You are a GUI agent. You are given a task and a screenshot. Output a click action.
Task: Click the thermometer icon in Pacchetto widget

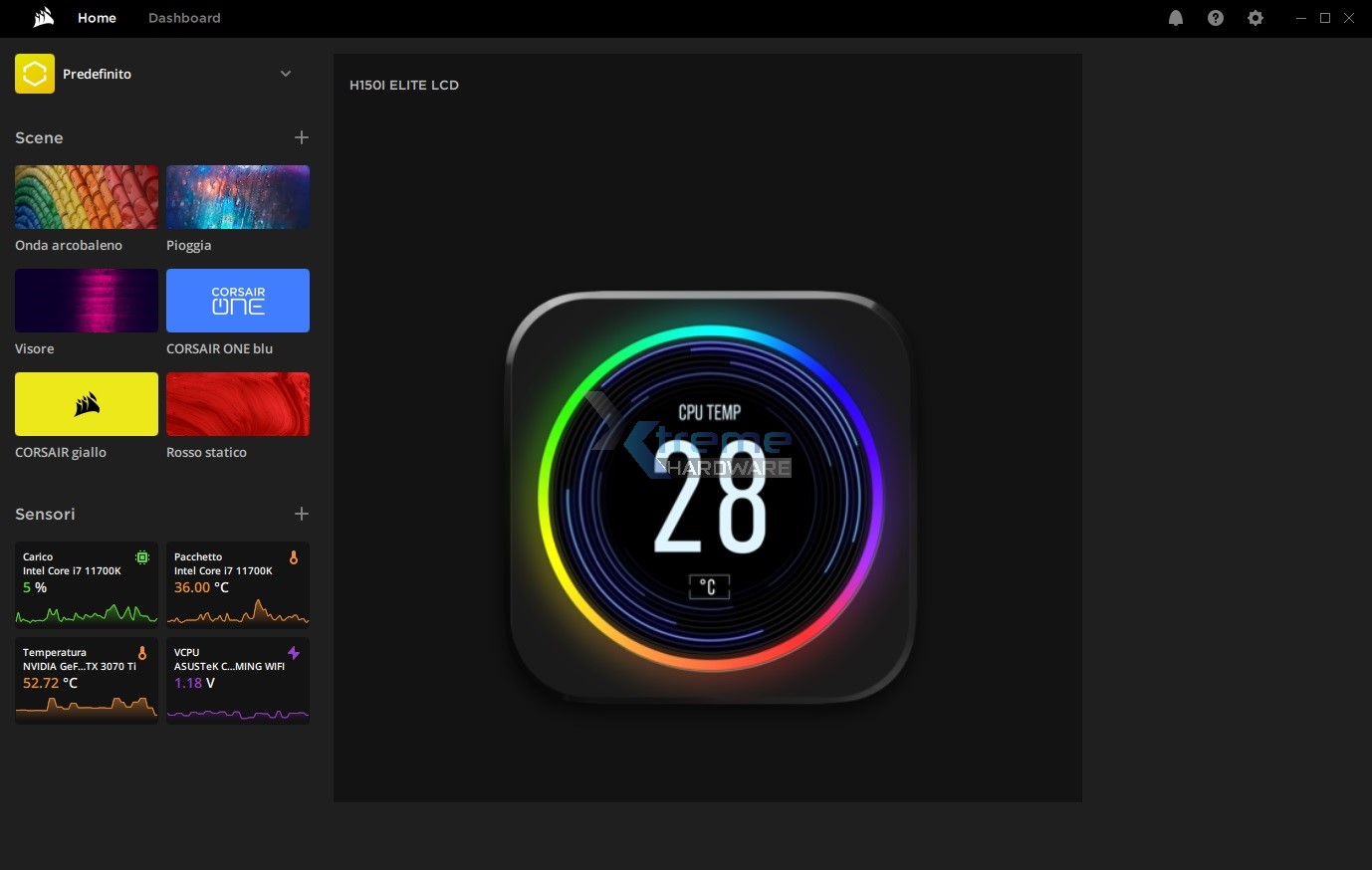pos(294,557)
